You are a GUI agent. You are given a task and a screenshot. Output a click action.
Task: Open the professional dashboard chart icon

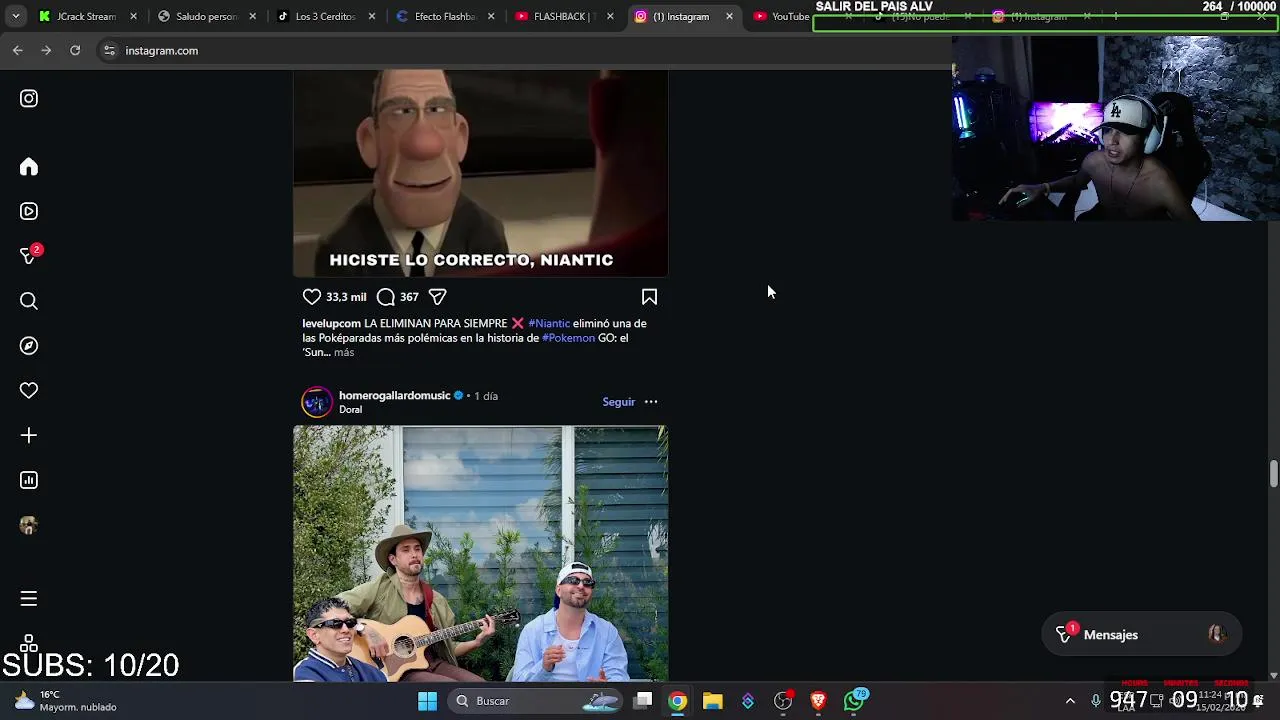click(x=29, y=480)
